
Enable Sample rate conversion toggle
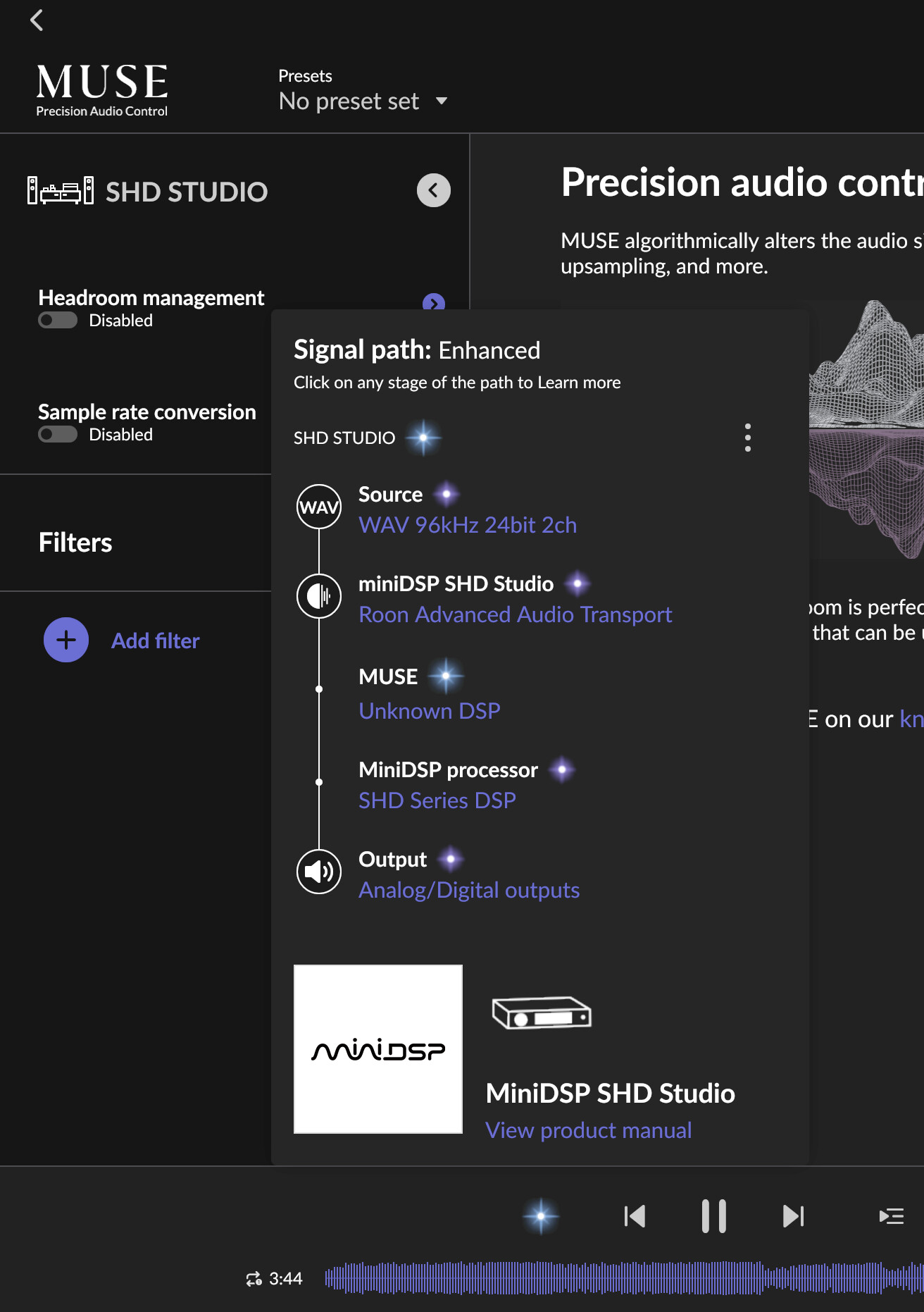(x=58, y=435)
